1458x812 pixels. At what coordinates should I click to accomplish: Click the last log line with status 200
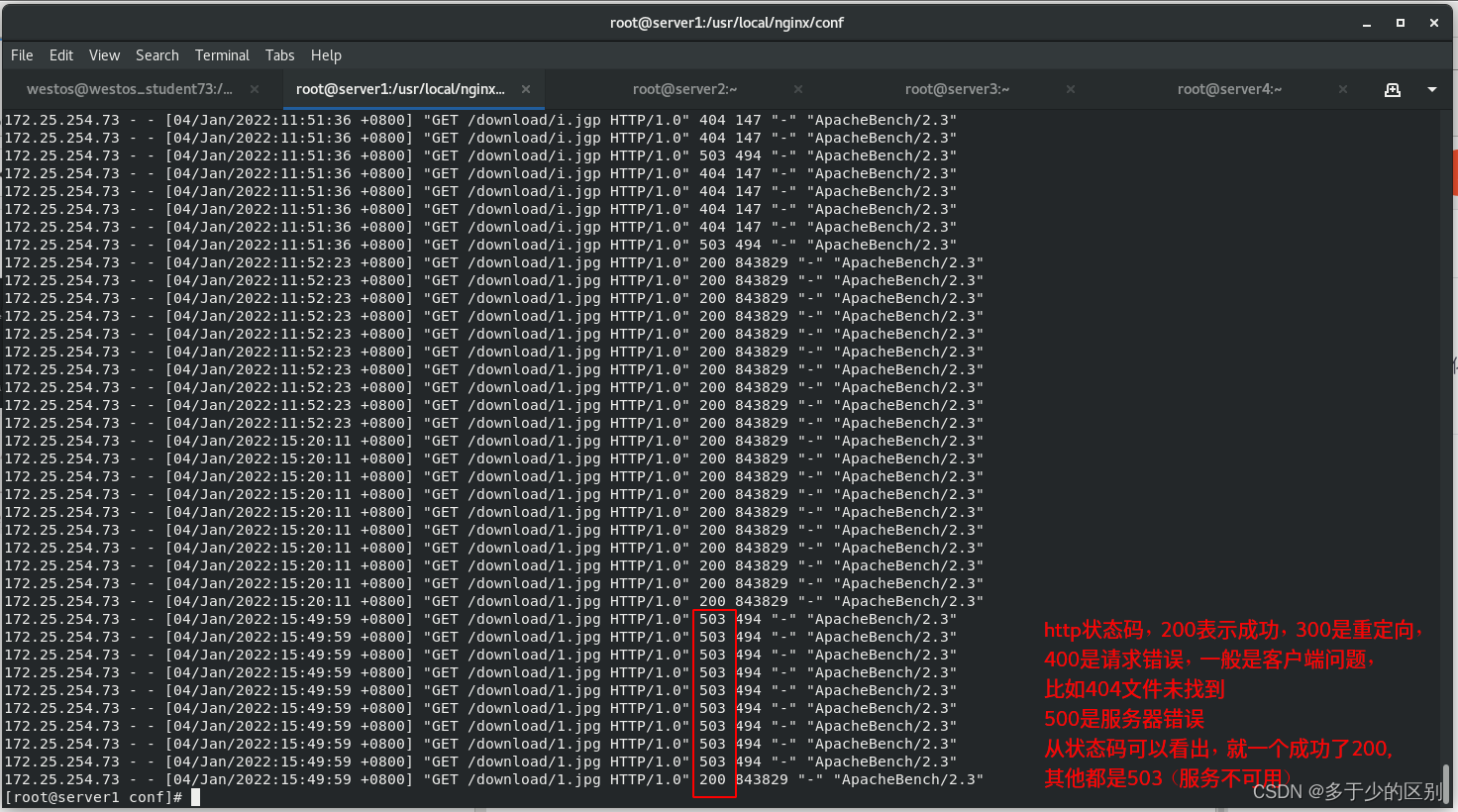click(x=494, y=779)
